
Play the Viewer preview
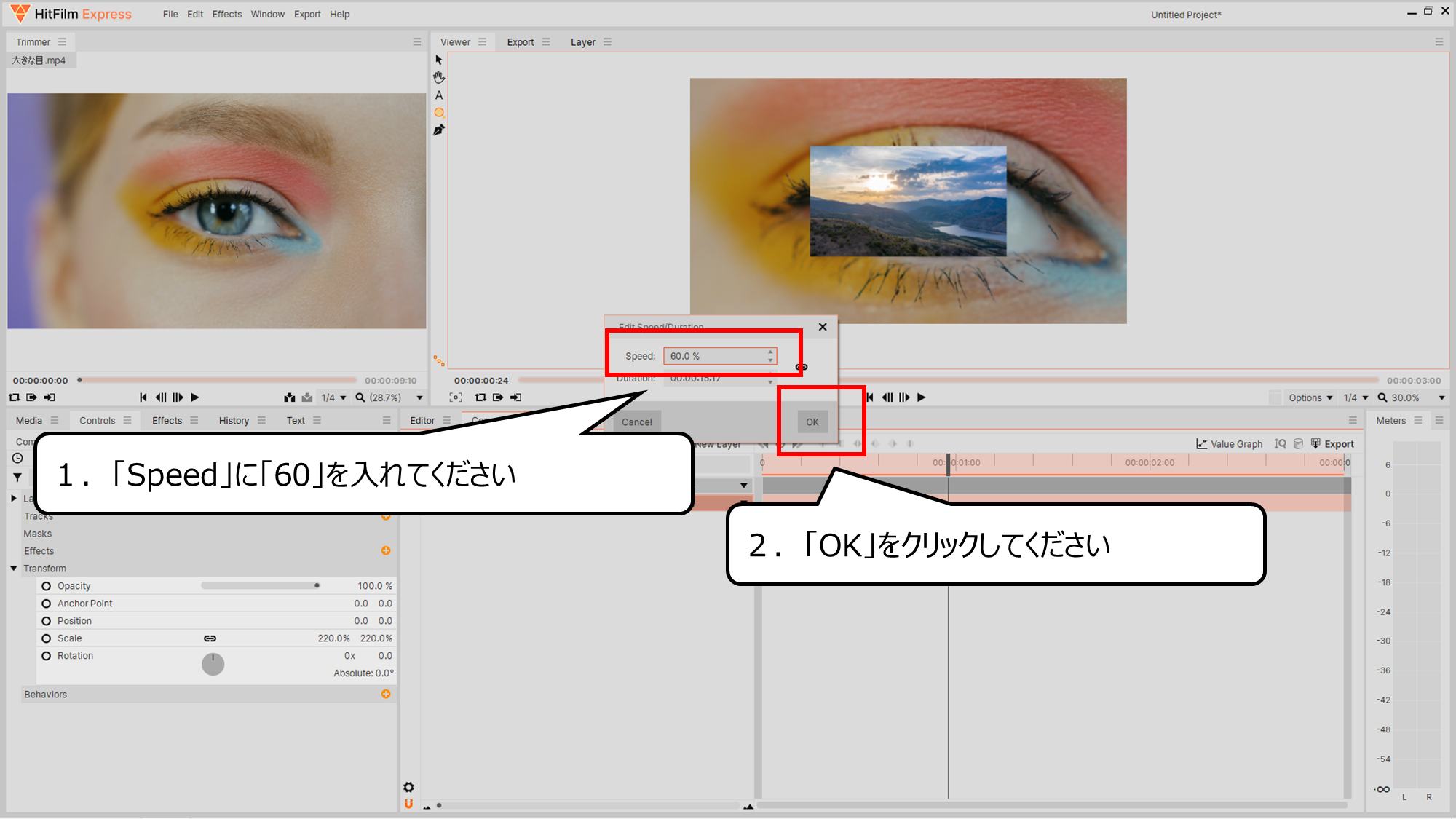pos(921,397)
